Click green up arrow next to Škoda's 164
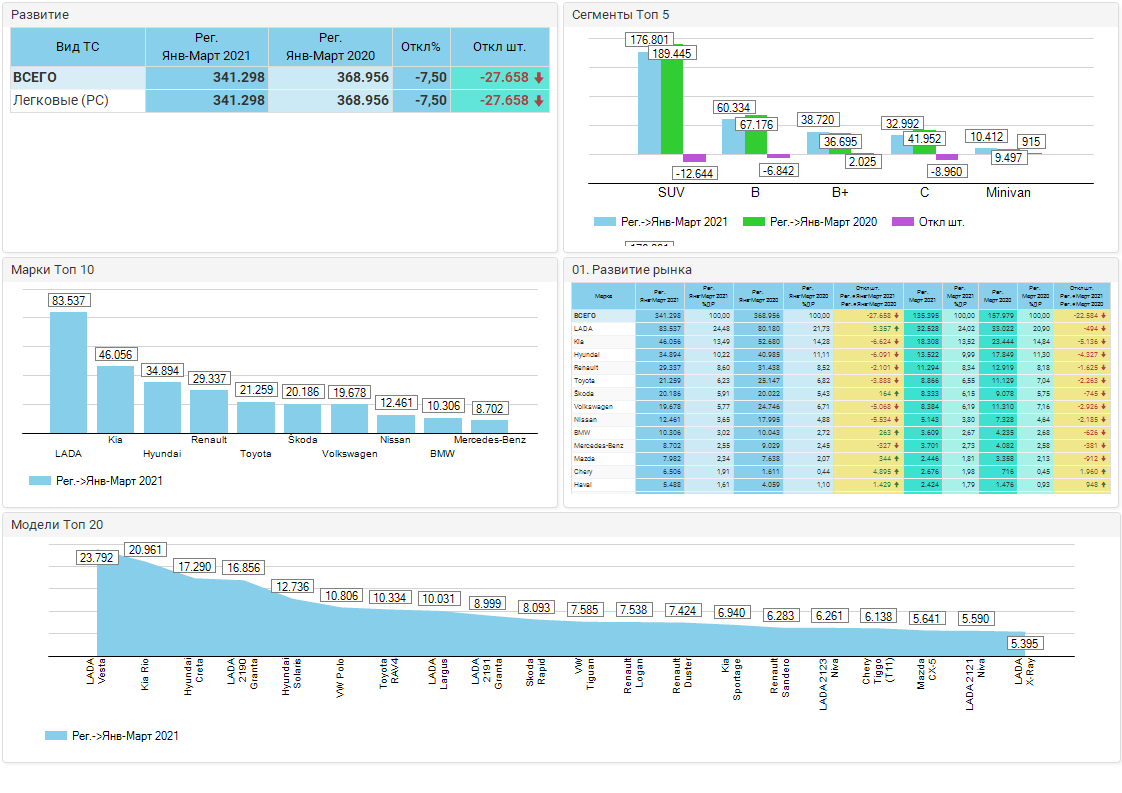 coord(895,394)
